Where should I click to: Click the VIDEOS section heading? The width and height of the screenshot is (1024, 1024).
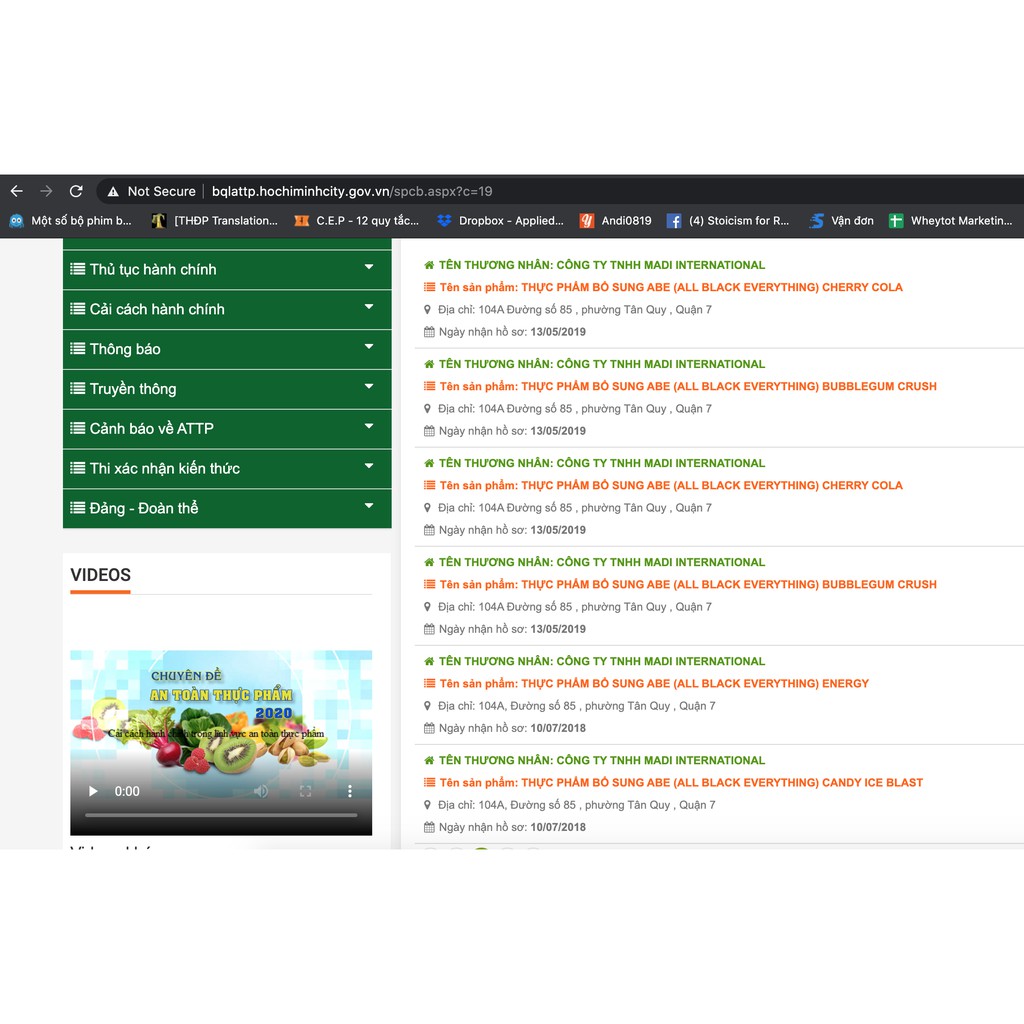pyautogui.click(x=101, y=575)
